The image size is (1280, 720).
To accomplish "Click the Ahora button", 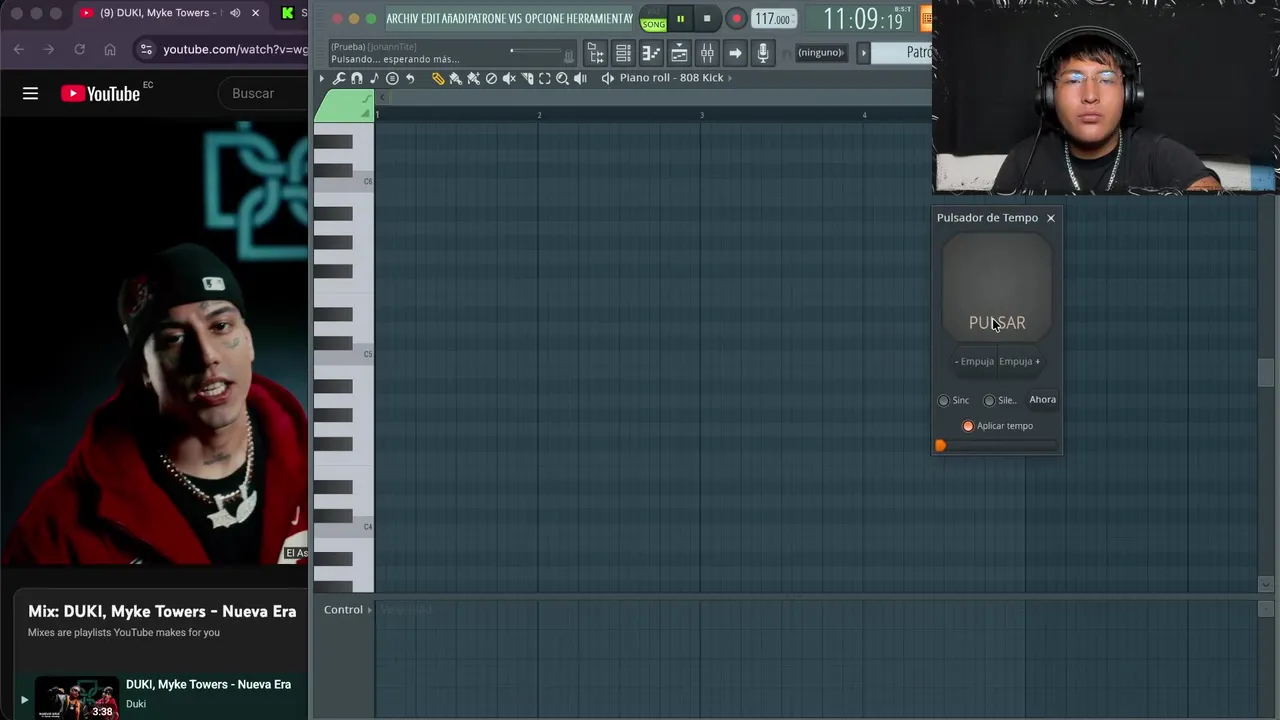I will 1042,400.
